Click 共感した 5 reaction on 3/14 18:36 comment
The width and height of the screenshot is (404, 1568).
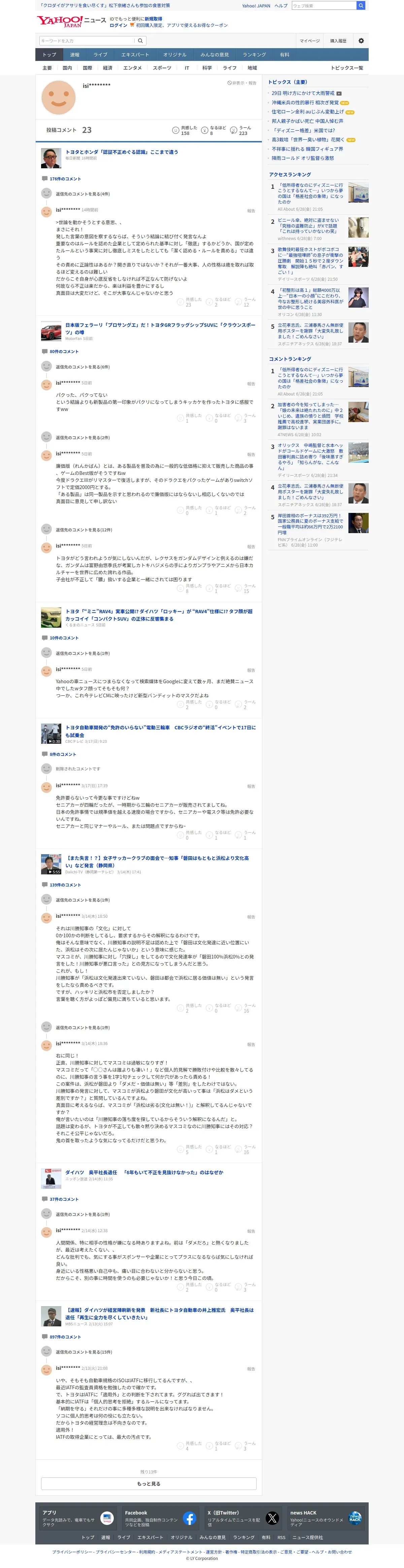[x=189, y=1150]
